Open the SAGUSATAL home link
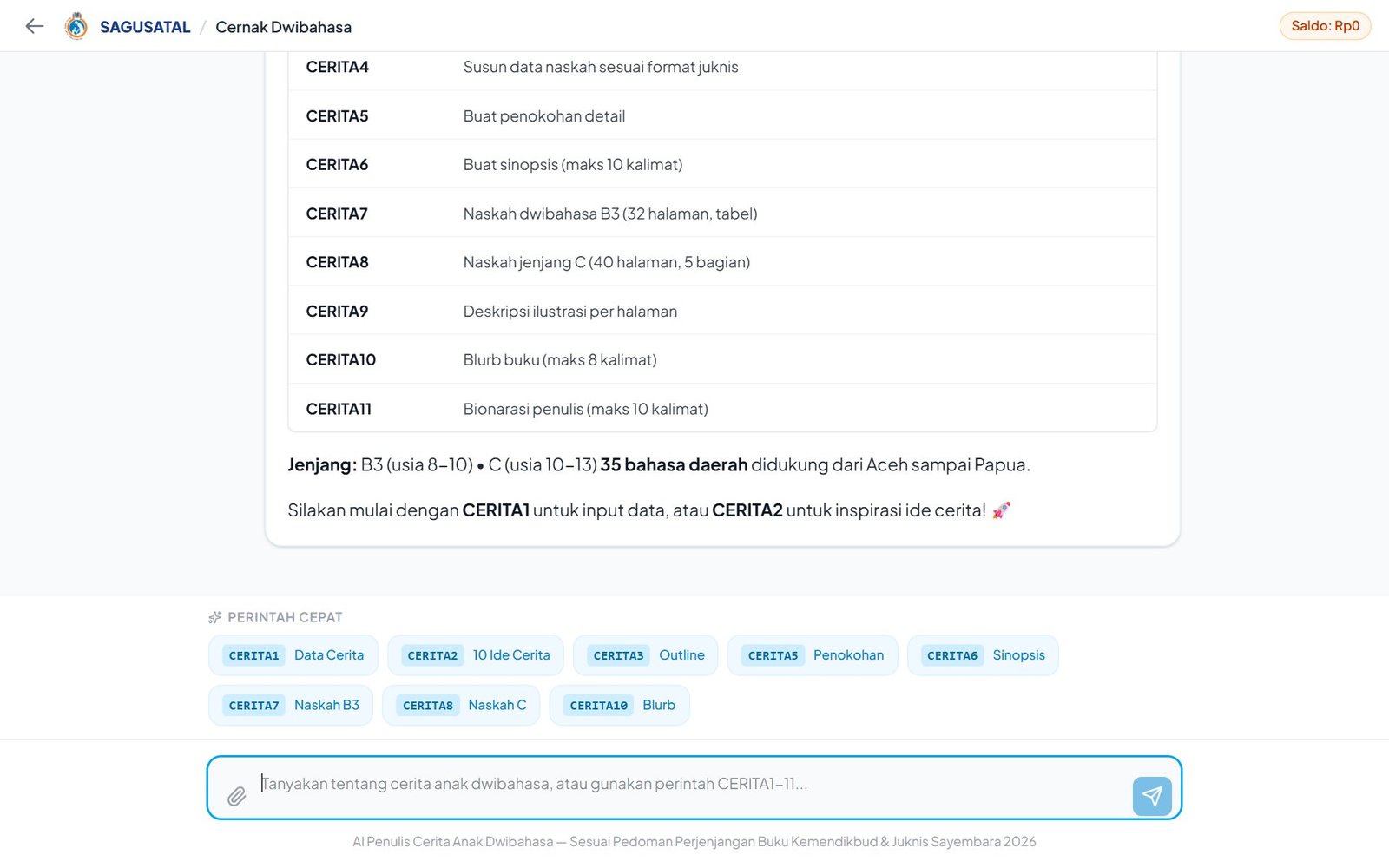Image resolution: width=1389 pixels, height=868 pixels. 145,27
